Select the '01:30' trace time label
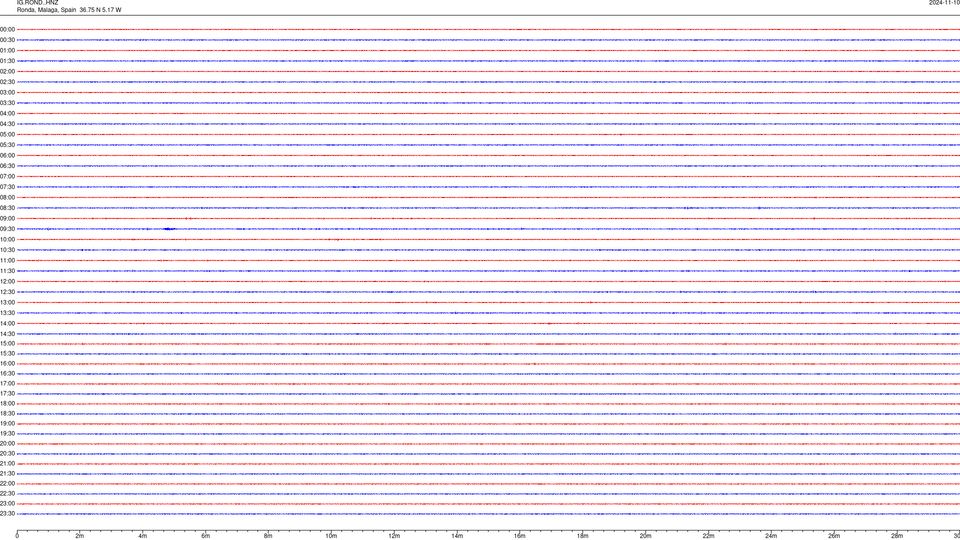The height and width of the screenshot is (540, 960). [x=7, y=61]
